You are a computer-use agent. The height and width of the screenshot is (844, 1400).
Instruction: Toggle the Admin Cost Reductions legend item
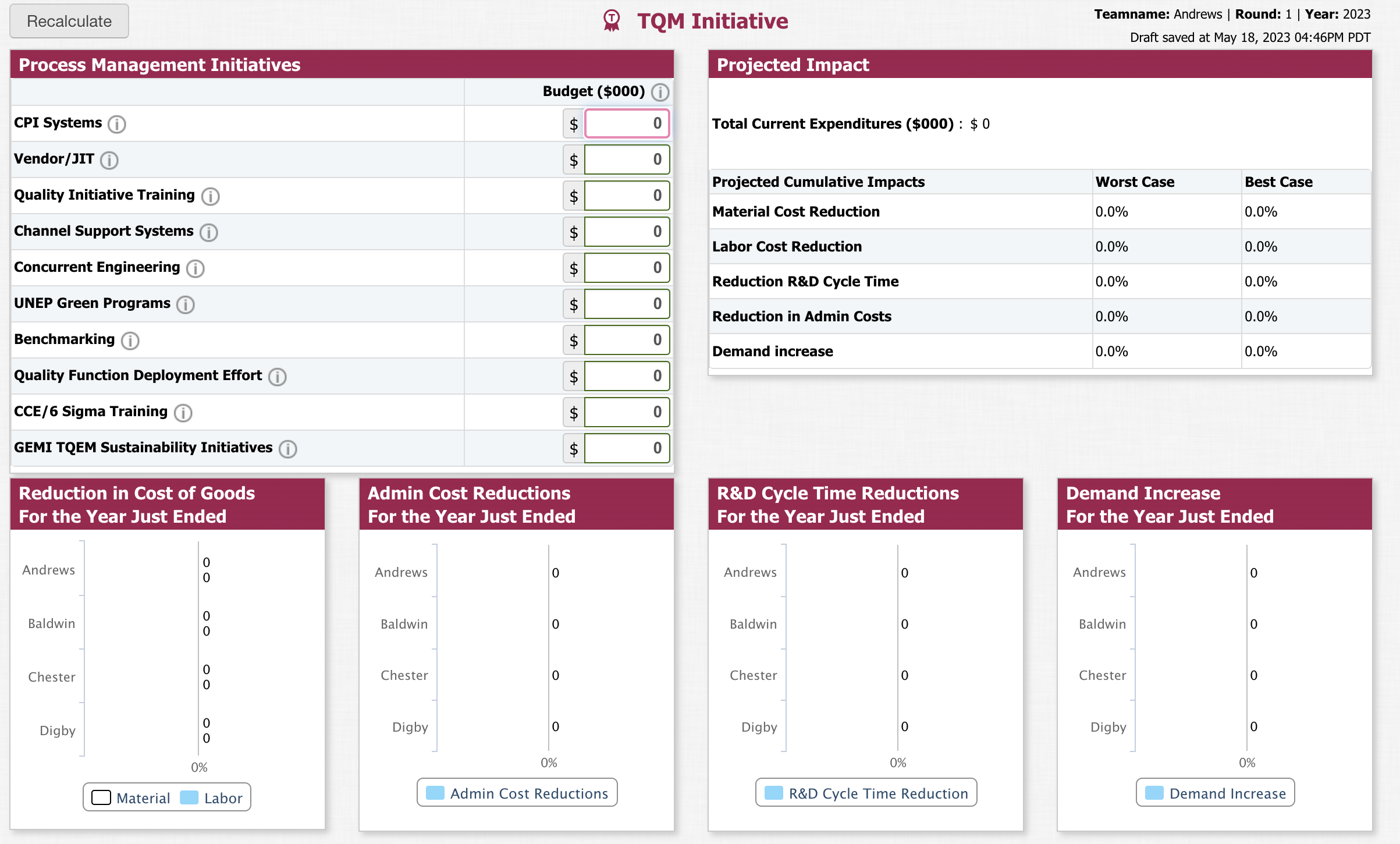click(517, 793)
